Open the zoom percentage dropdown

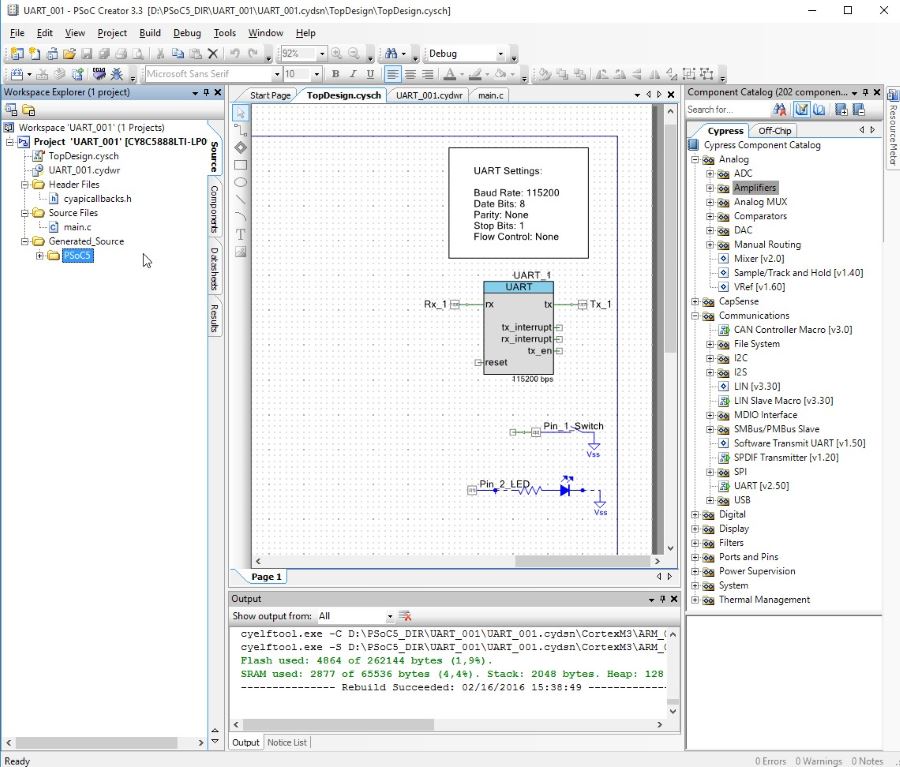[322, 54]
